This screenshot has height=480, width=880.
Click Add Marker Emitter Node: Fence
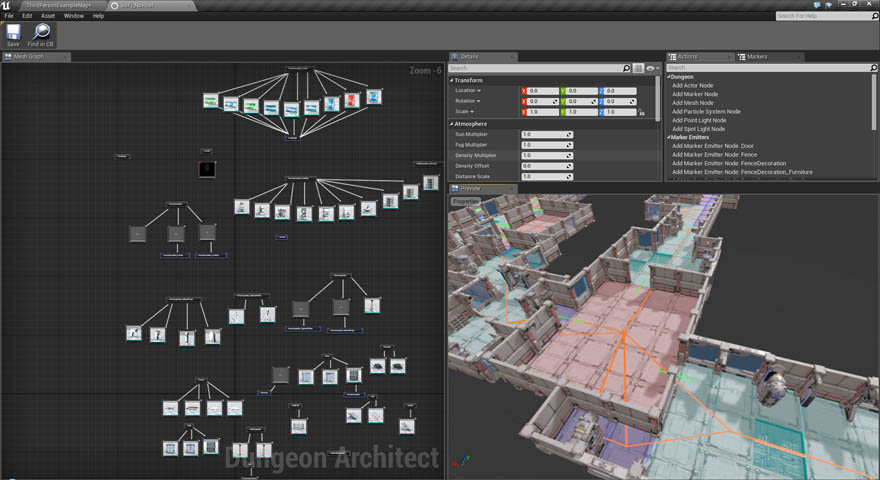tap(714, 155)
